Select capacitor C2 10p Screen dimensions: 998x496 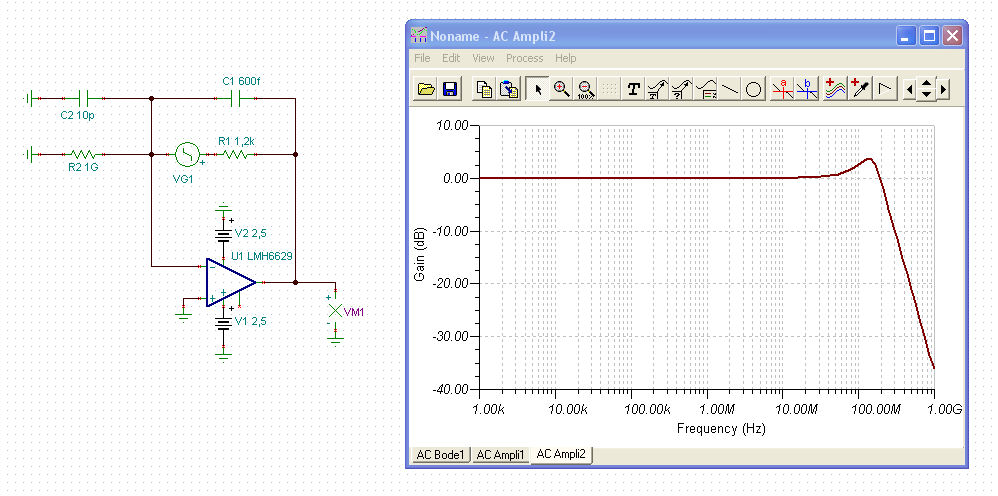click(83, 98)
